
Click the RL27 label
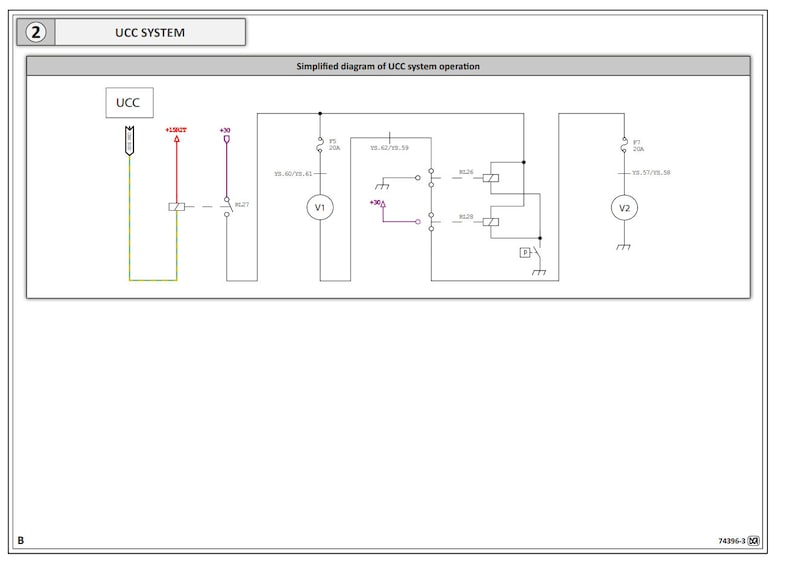242,205
